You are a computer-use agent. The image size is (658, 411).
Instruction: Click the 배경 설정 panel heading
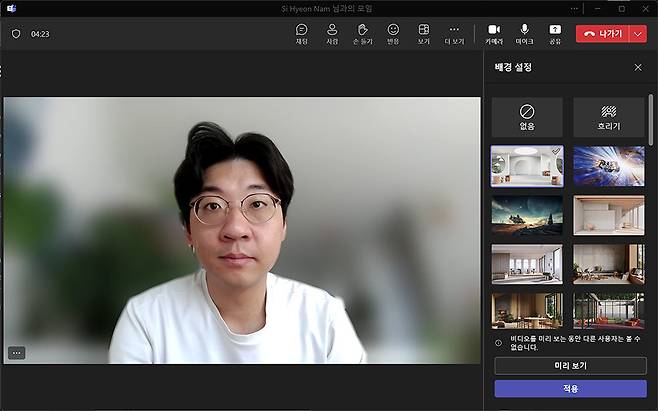[x=513, y=67]
